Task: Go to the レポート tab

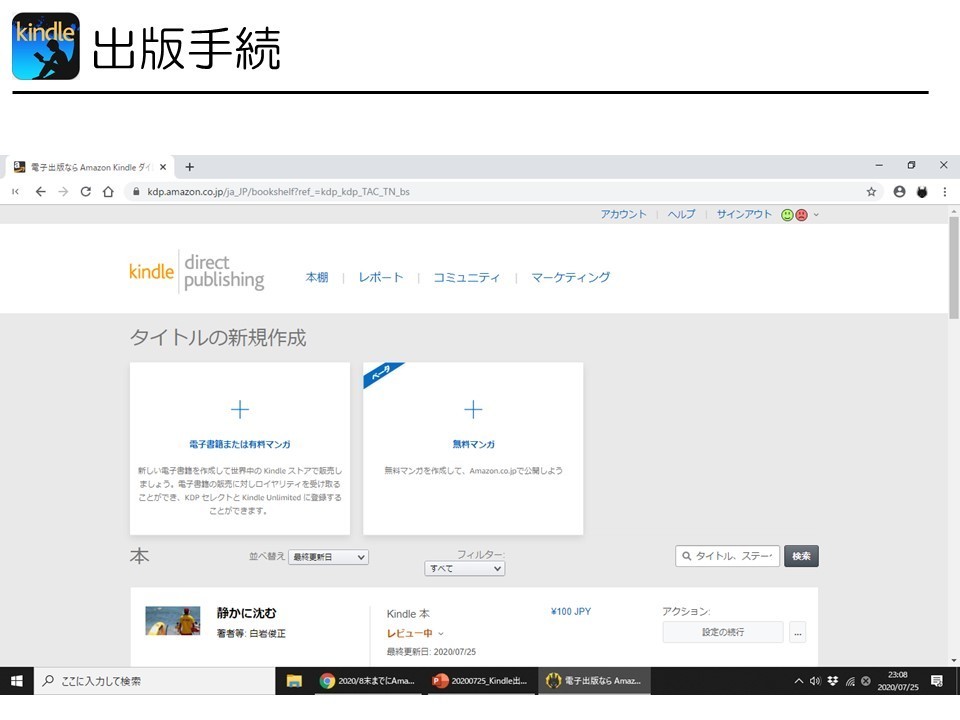Action: 381,277
